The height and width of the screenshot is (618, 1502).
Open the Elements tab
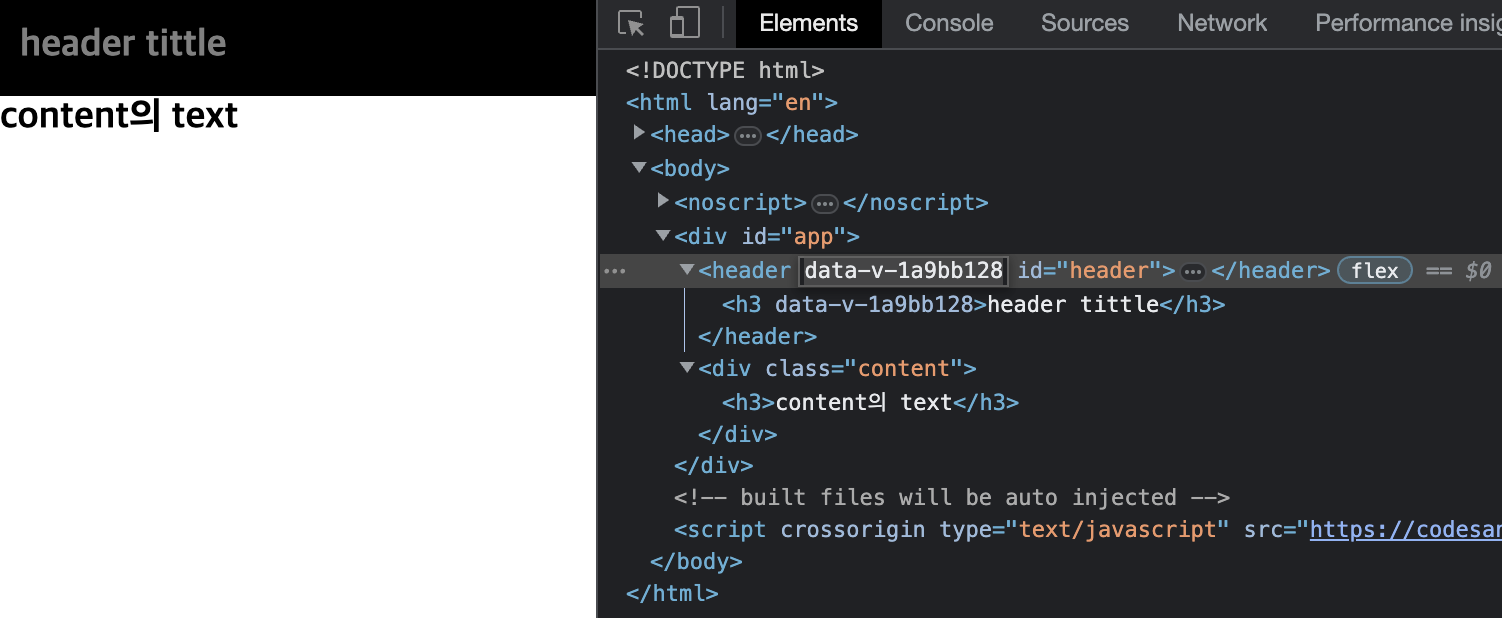click(809, 23)
